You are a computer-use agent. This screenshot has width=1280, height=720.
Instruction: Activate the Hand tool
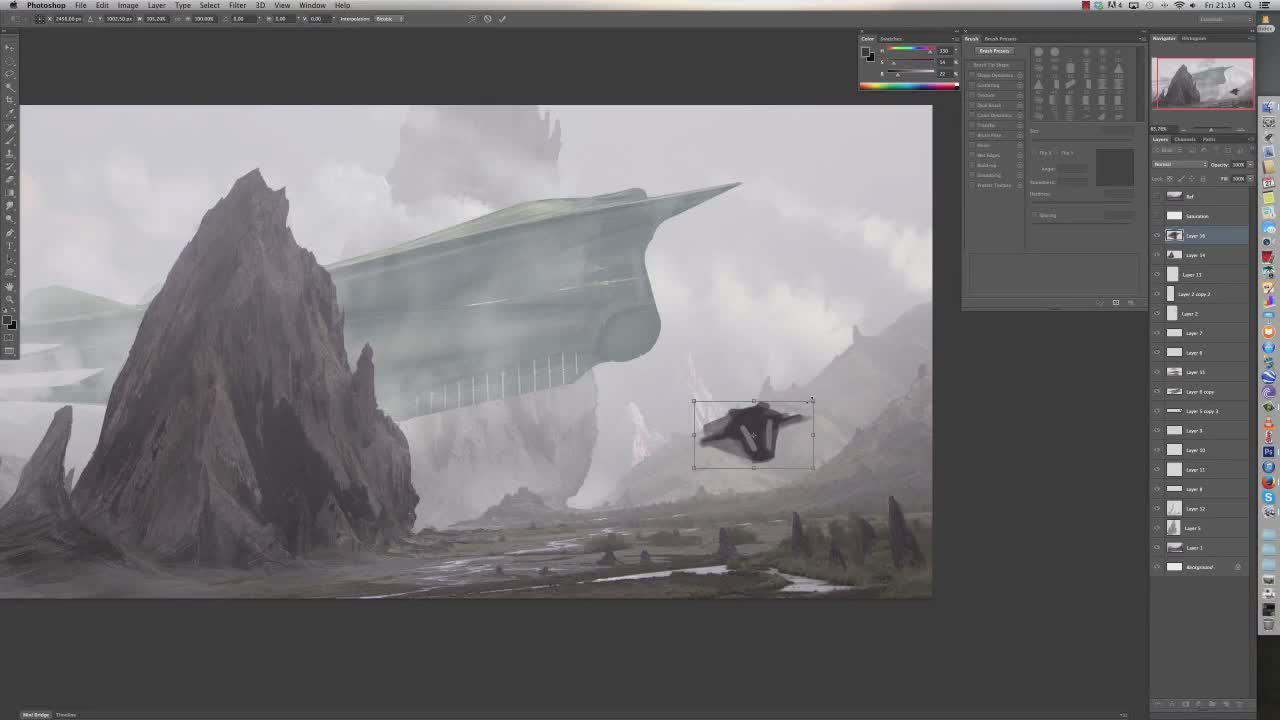click(x=10, y=286)
